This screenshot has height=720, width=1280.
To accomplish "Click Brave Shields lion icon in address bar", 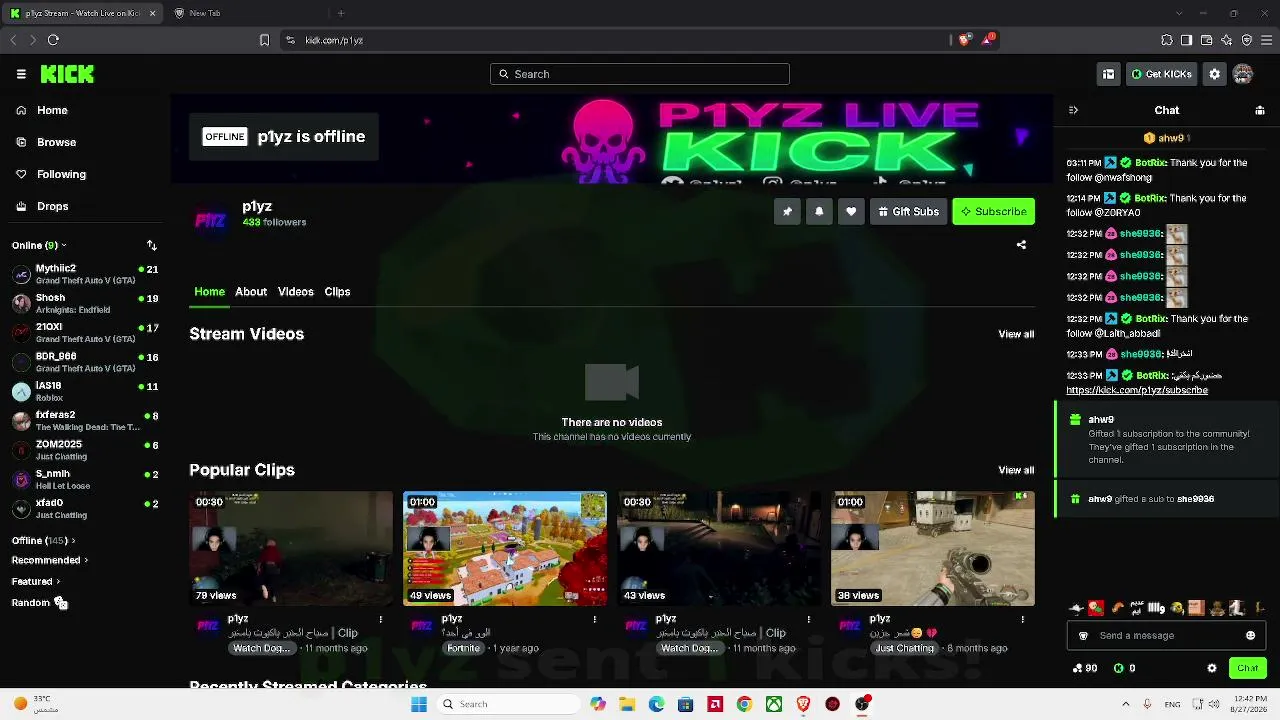I will (964, 40).
